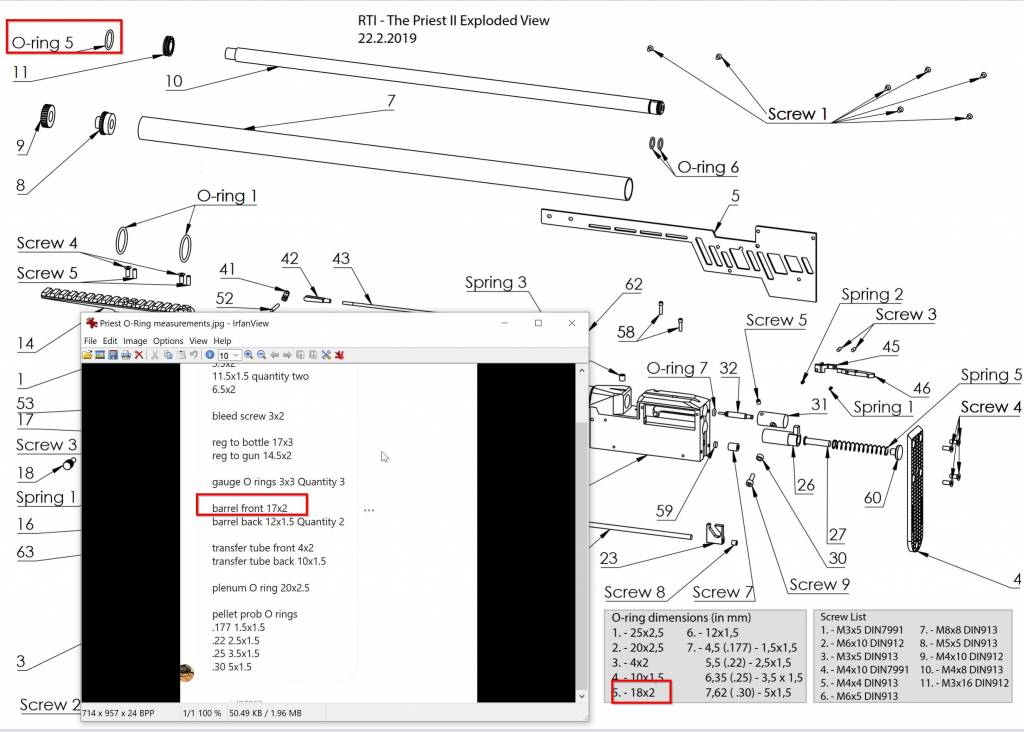Click 'transfer tube front 4x2' text
Image resolution: width=1024 pixels, height=732 pixels.
tap(263, 548)
